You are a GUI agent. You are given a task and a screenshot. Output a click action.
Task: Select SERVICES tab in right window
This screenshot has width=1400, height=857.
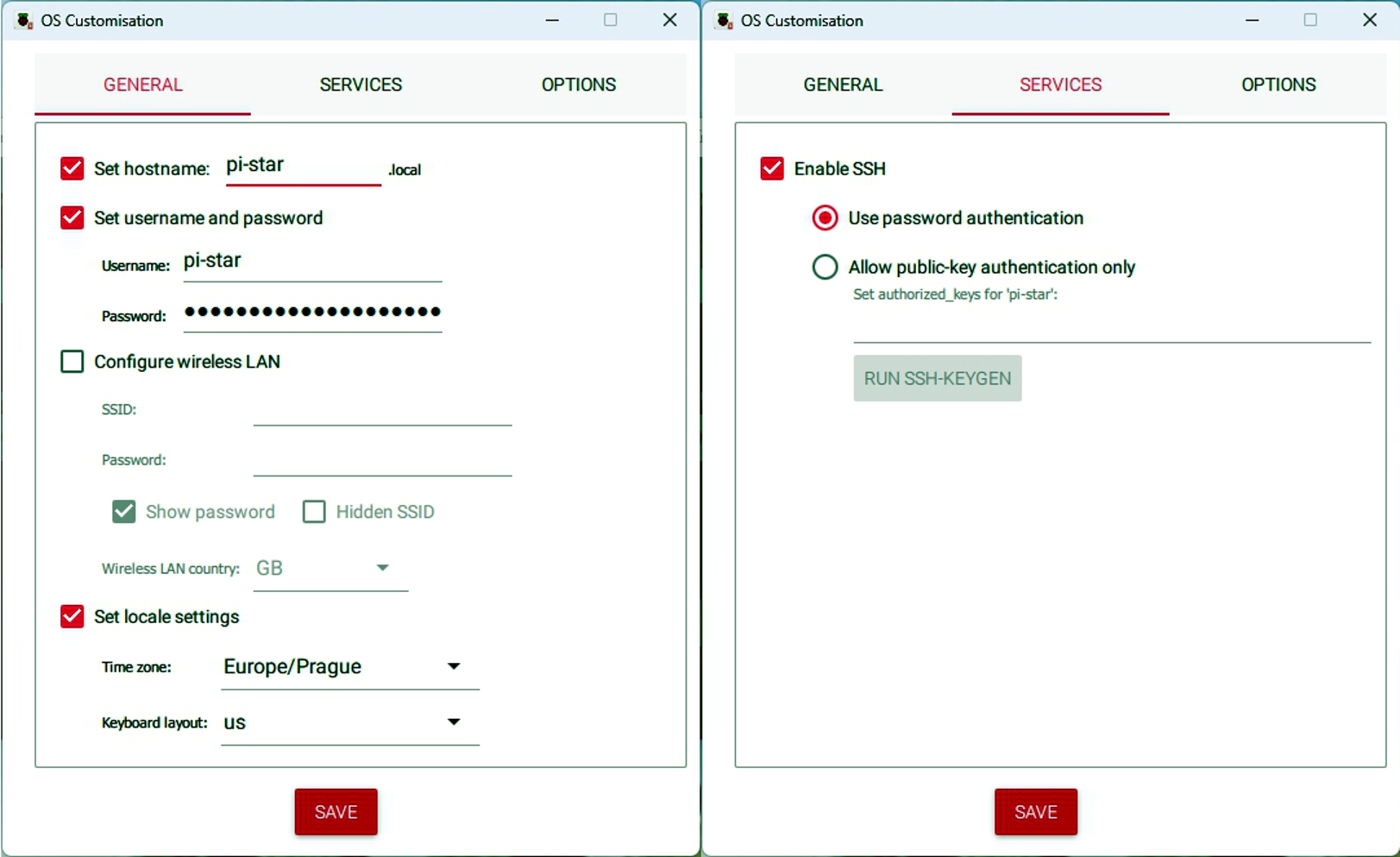1060,85
